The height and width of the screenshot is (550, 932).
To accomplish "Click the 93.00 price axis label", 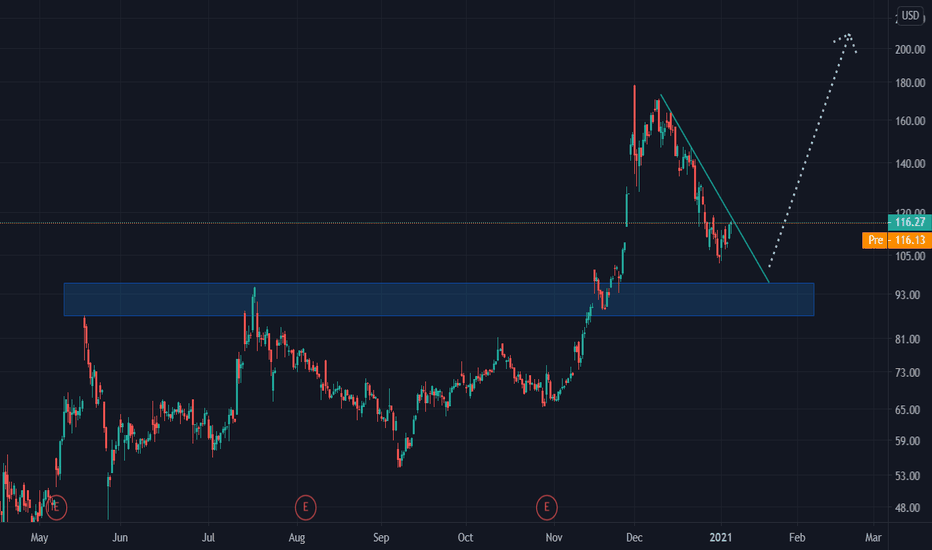I will coord(907,296).
